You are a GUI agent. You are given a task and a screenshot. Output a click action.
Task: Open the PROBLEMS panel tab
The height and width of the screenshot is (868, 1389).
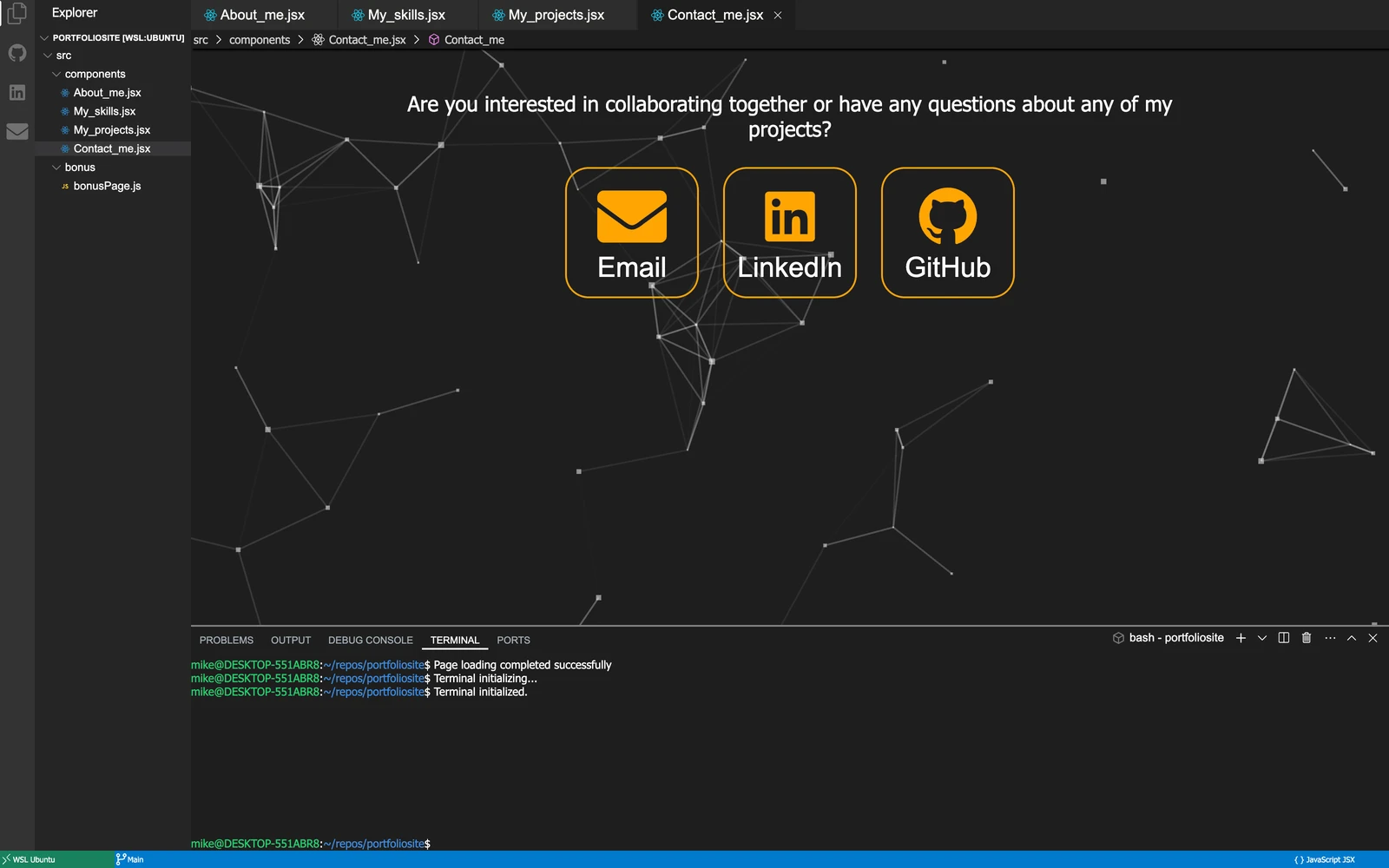tap(227, 640)
